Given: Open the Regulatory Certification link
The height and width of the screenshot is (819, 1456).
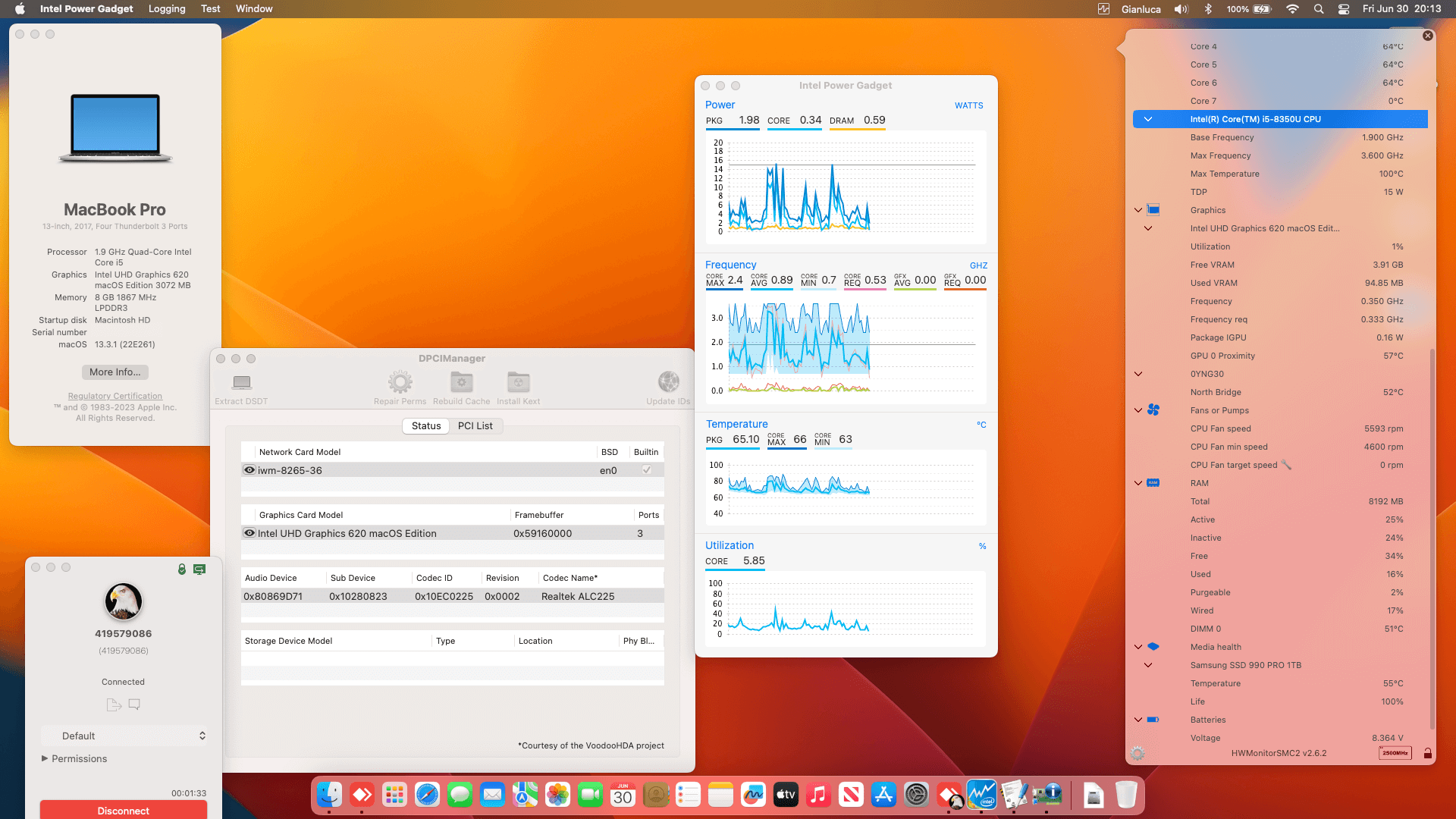Looking at the screenshot, I should point(115,396).
